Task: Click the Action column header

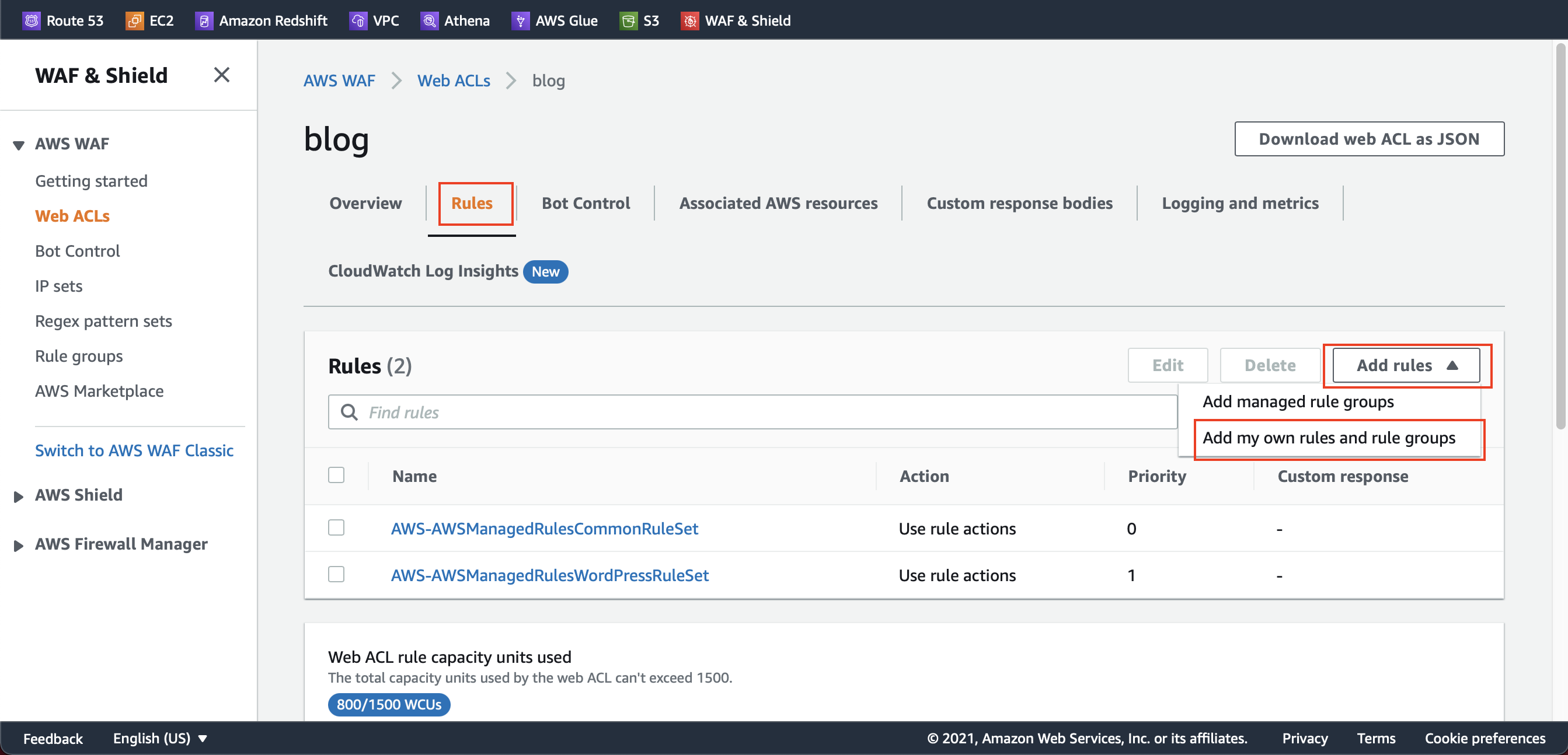Action: pos(924,476)
